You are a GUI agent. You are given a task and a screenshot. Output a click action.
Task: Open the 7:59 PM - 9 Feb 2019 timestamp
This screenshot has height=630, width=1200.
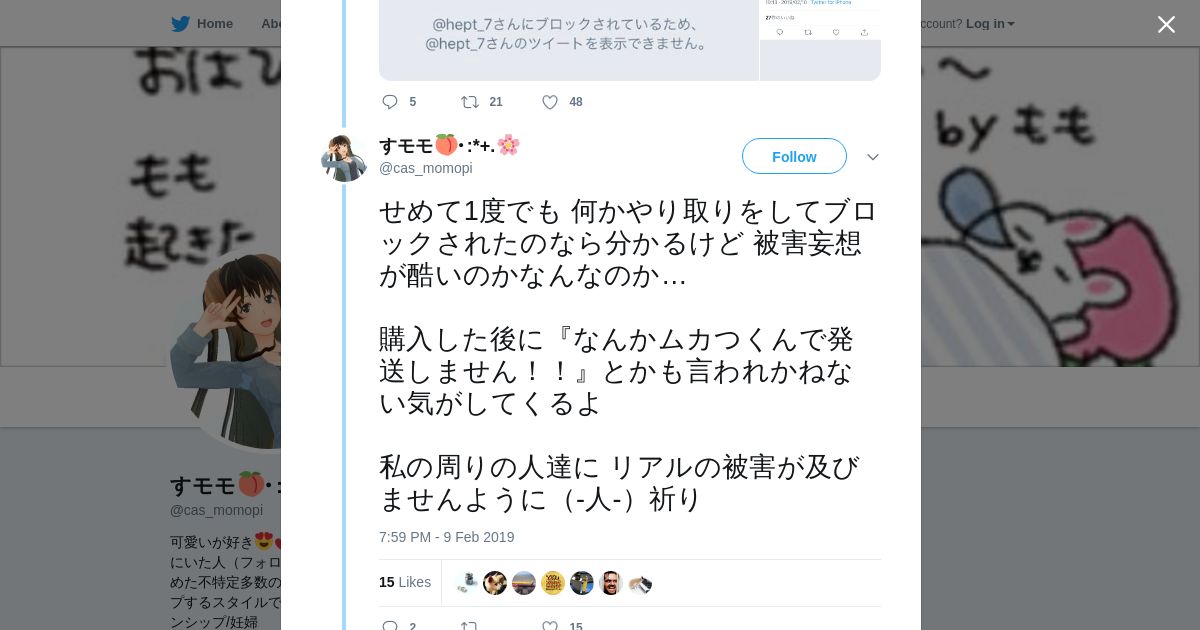coord(446,537)
